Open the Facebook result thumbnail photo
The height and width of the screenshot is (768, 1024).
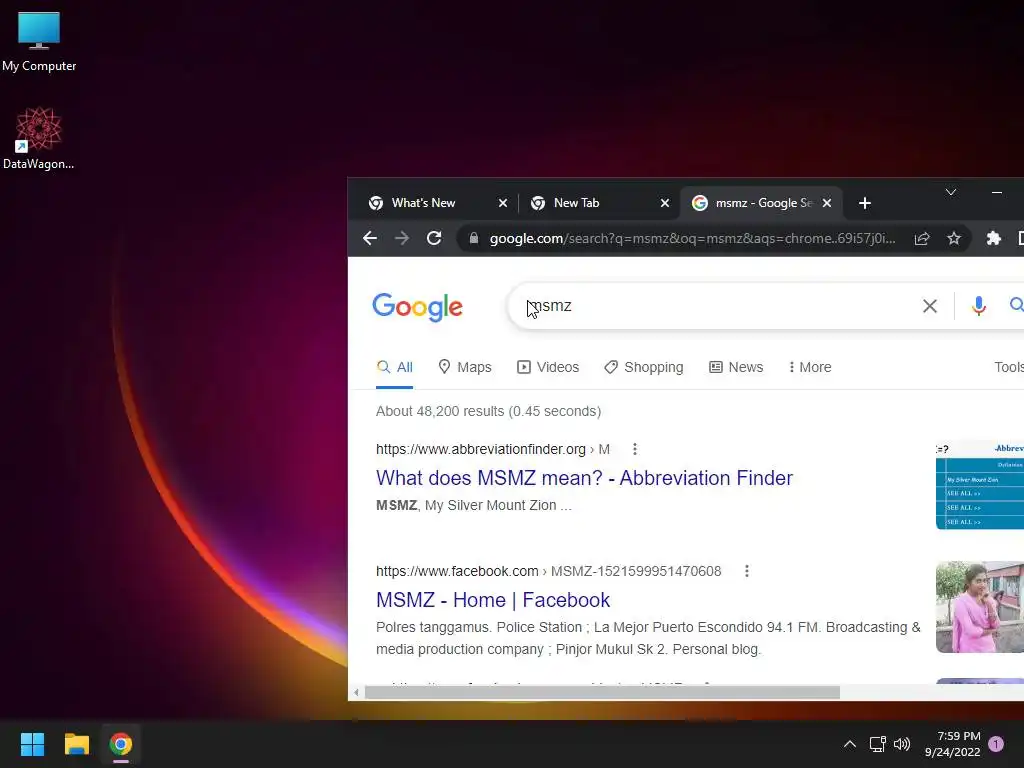point(980,607)
